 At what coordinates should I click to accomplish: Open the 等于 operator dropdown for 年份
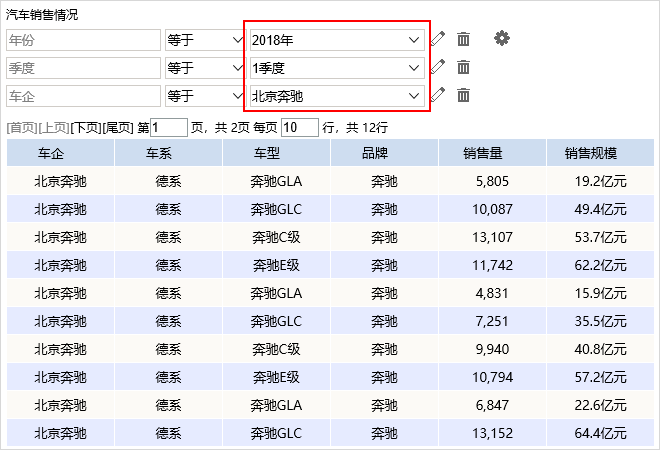205,40
